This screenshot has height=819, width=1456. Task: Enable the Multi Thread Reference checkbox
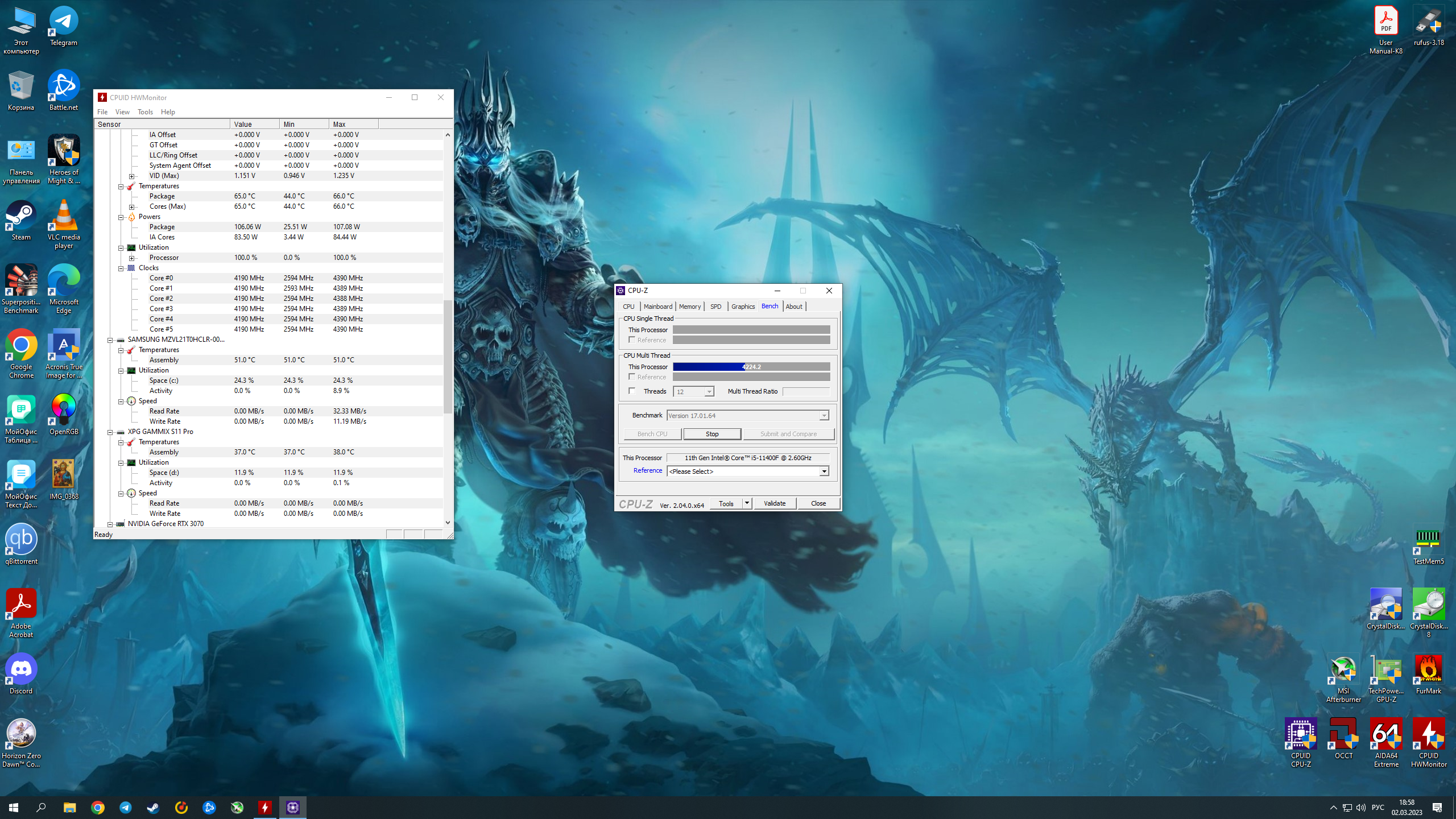point(632,377)
